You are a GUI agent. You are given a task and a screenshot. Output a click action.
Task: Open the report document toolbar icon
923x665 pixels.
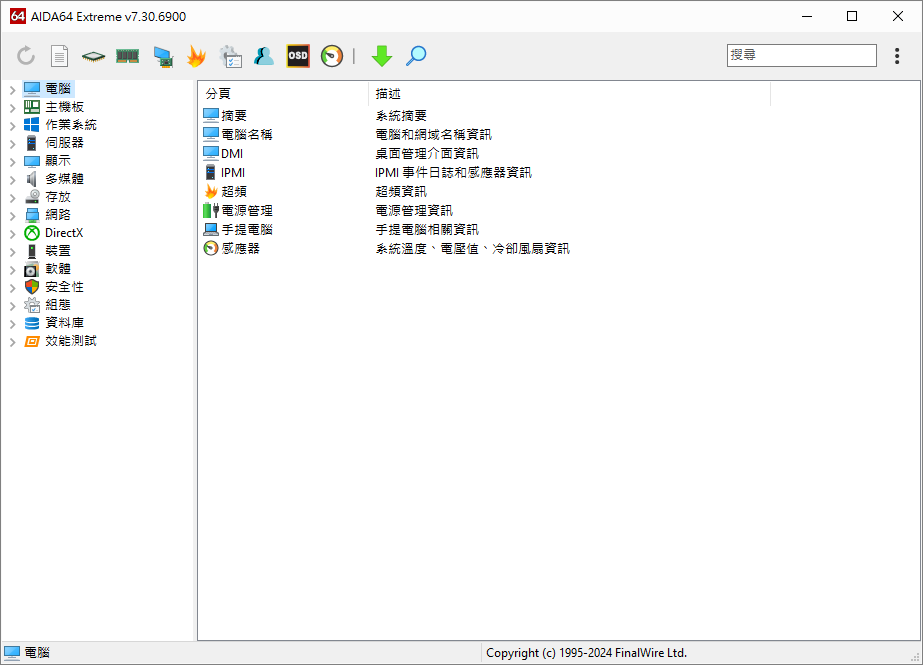click(x=59, y=56)
